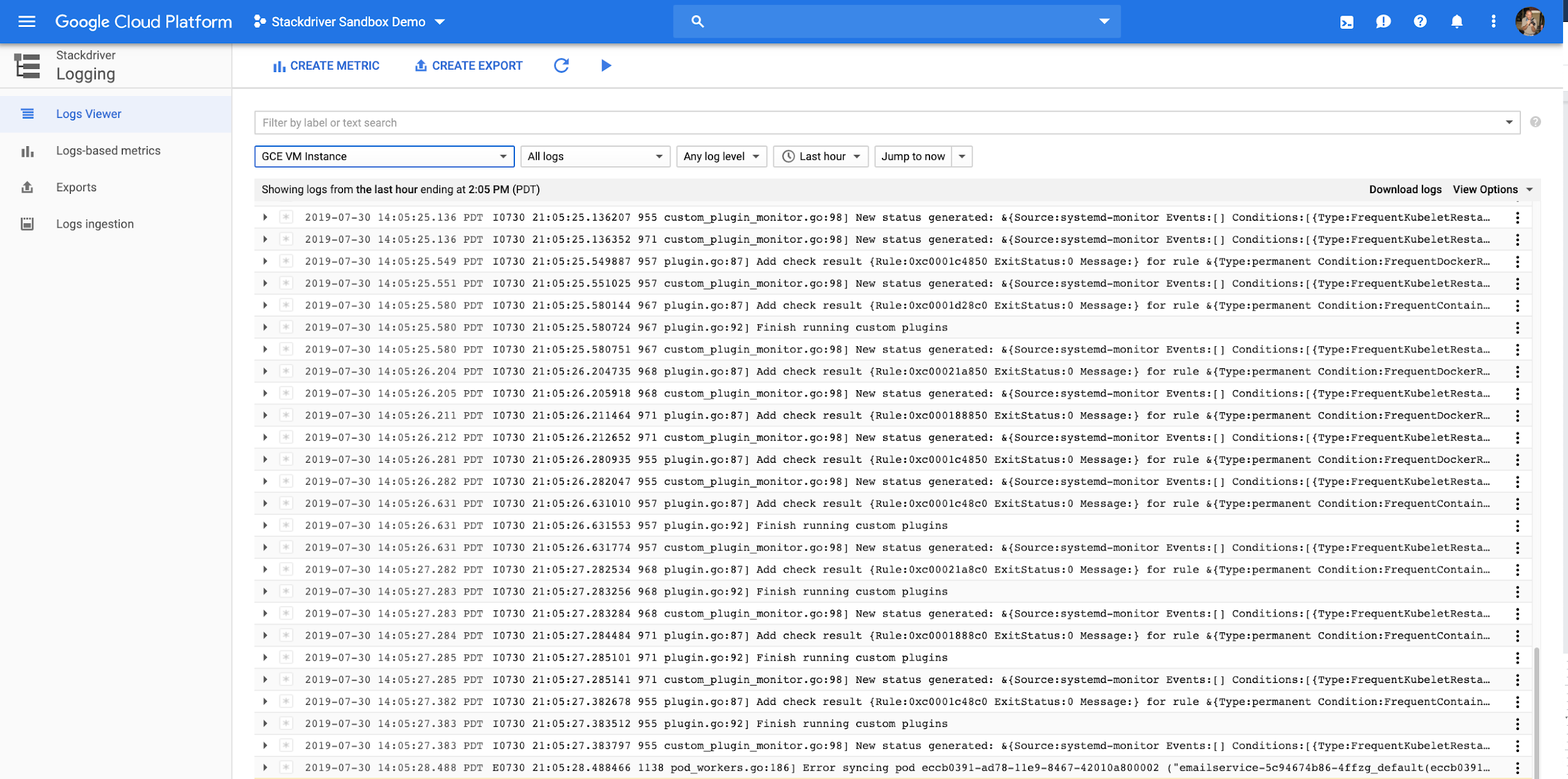Click Google Cloud Platform logo text

tap(144, 22)
